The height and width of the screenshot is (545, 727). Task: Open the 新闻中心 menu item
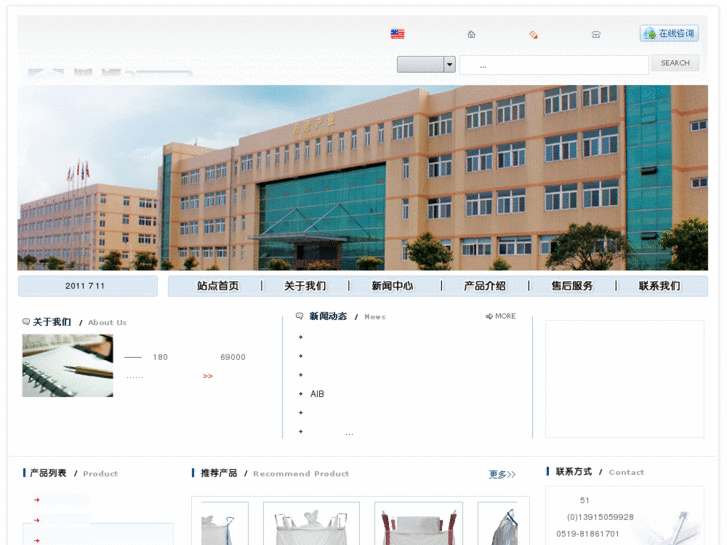392,286
